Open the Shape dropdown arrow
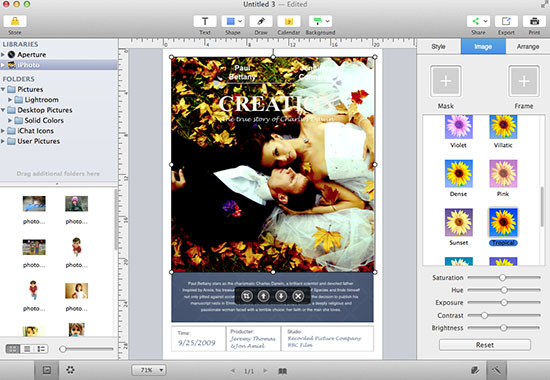 coord(240,21)
